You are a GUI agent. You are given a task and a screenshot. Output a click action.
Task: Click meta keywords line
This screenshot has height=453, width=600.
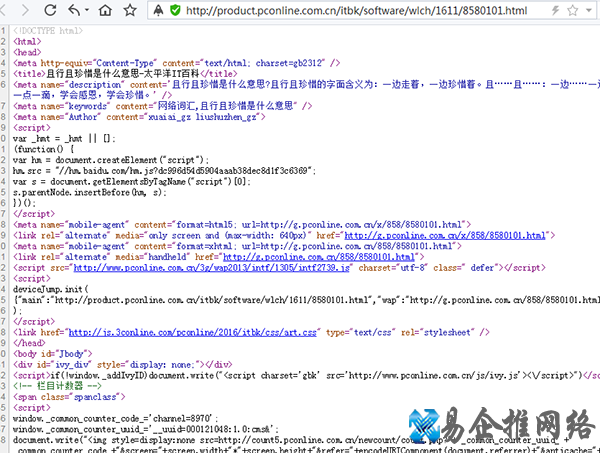coord(163,106)
